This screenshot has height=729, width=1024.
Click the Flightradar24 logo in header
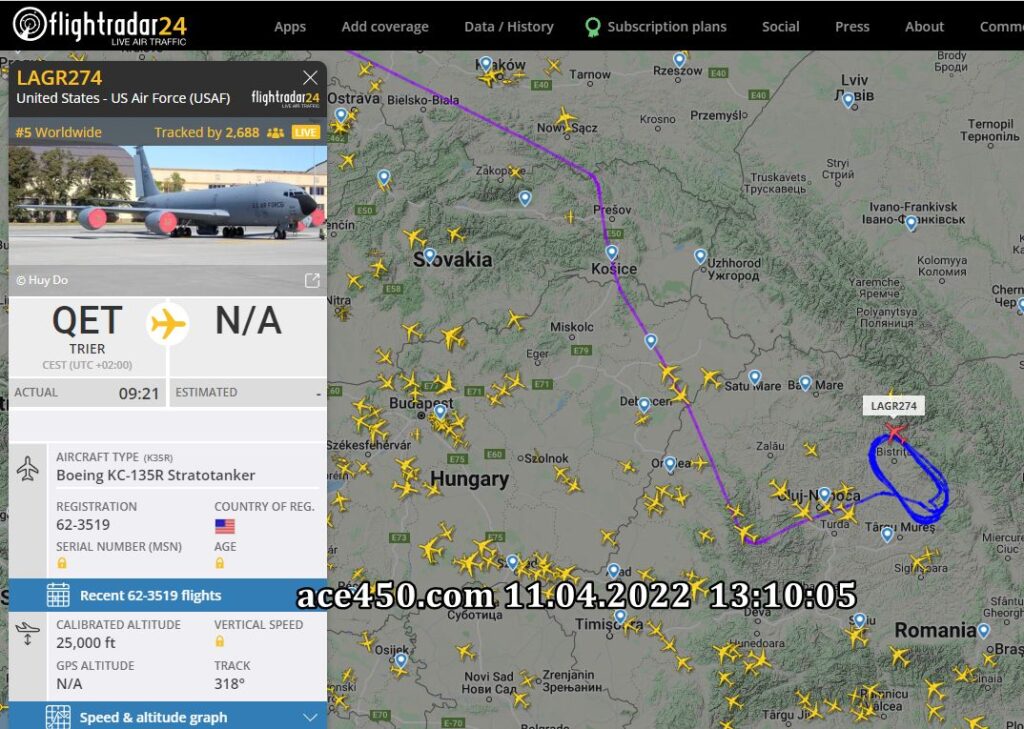(x=100, y=25)
